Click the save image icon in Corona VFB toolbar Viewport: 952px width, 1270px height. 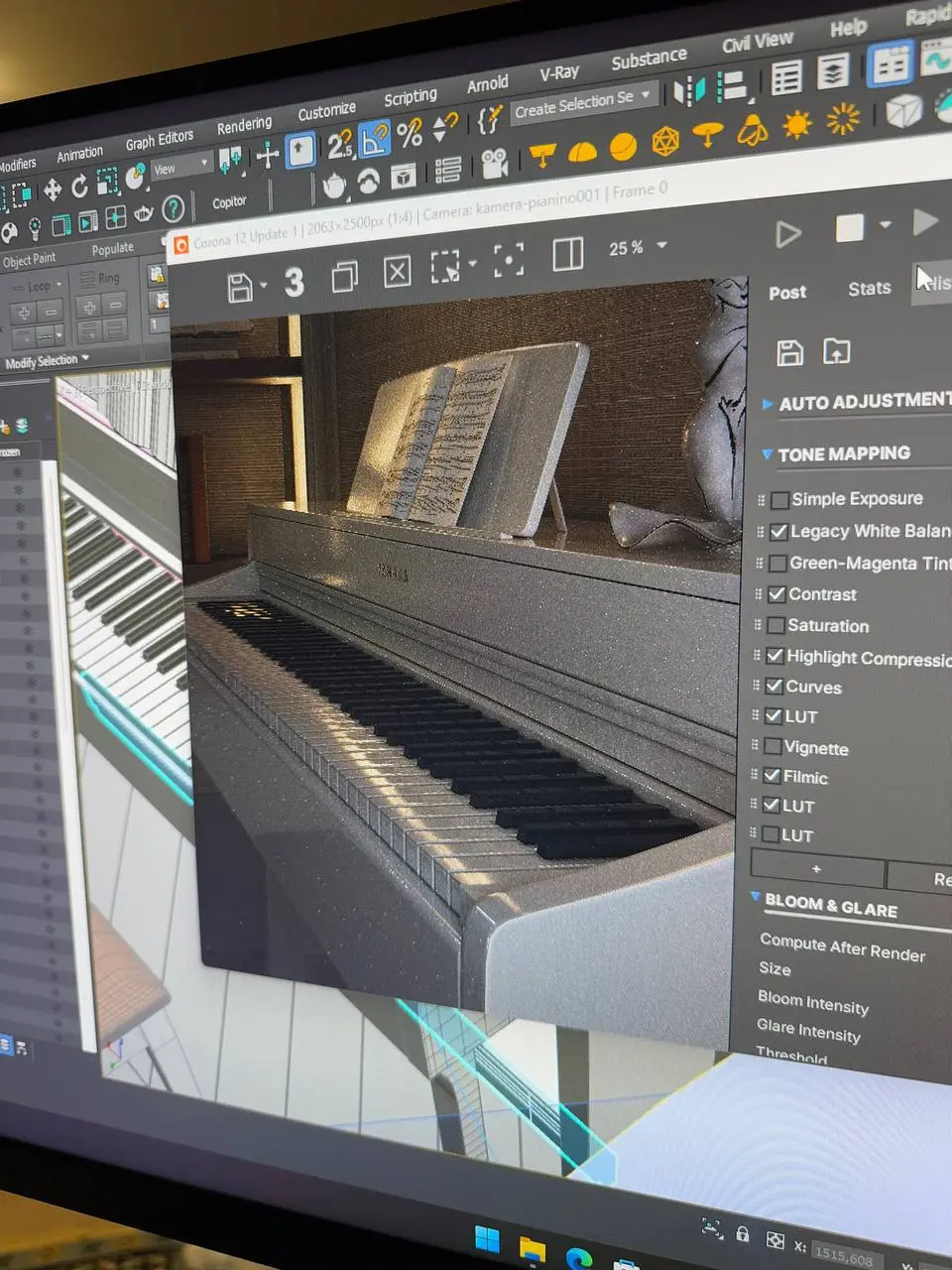[x=239, y=288]
